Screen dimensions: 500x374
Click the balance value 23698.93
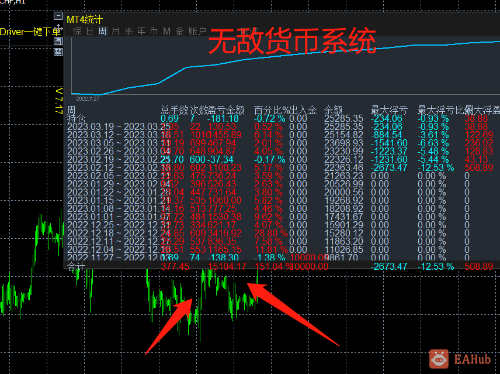344,143
